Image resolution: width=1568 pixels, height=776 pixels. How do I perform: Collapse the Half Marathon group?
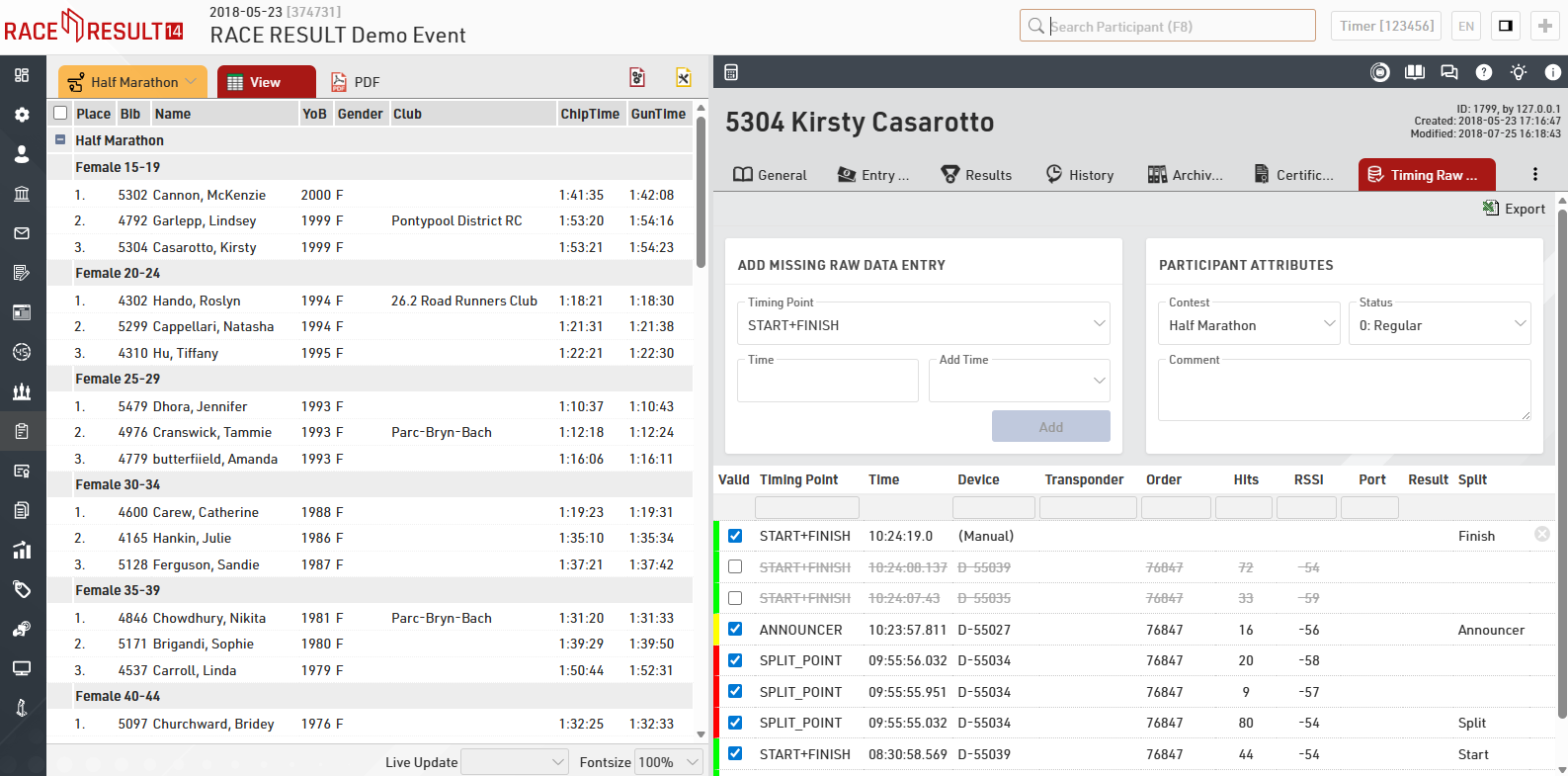point(60,140)
